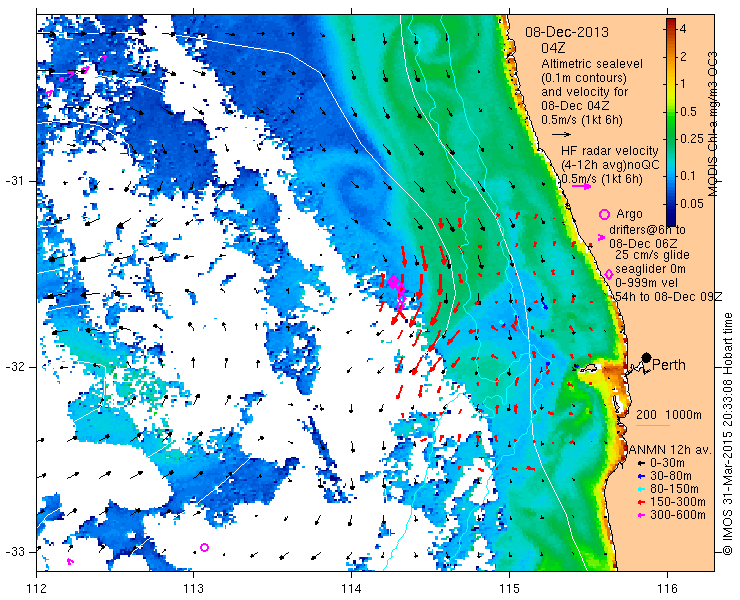Click the 0-30m black ANMN marker
This screenshot has height=600, width=740.
coord(641,464)
